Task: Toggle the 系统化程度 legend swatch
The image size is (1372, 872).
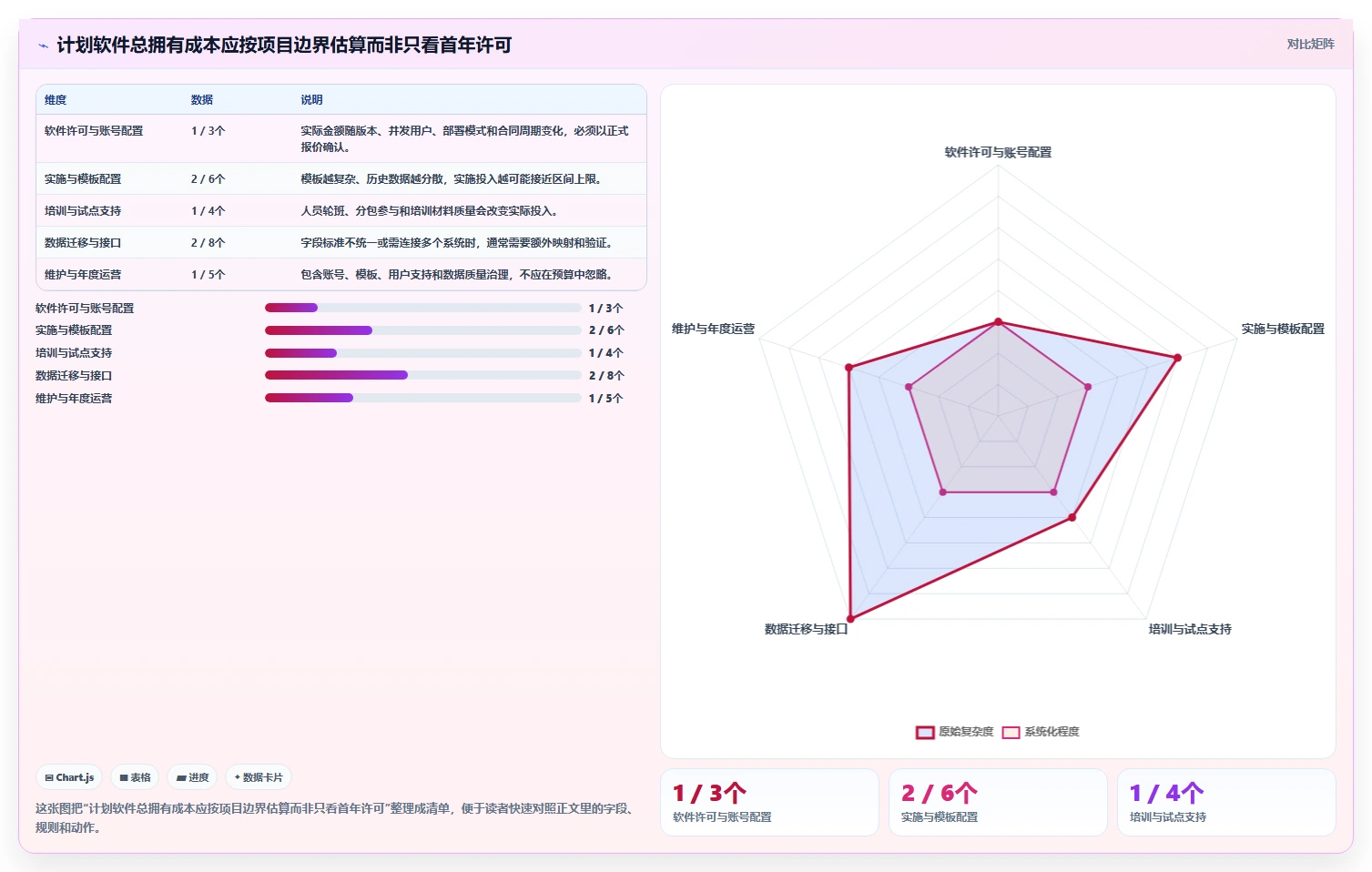Action: [x=1011, y=732]
